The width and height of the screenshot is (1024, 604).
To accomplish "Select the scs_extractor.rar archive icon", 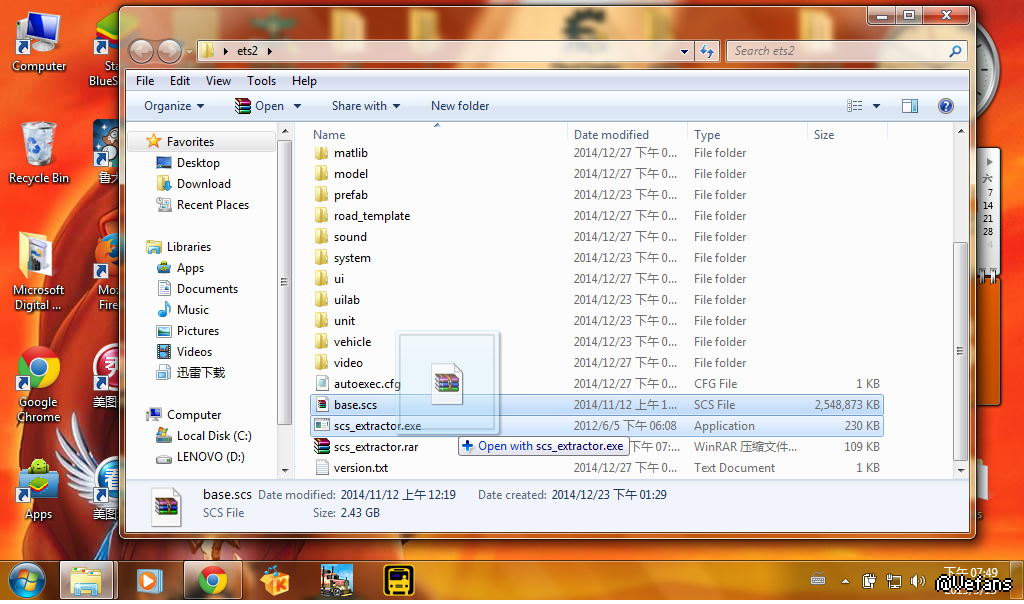I will pos(321,447).
